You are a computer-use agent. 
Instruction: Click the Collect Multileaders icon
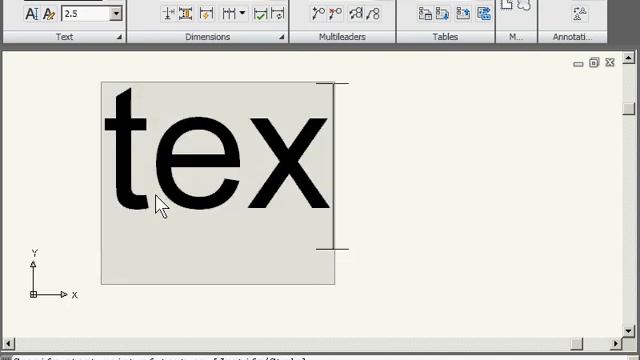373,14
